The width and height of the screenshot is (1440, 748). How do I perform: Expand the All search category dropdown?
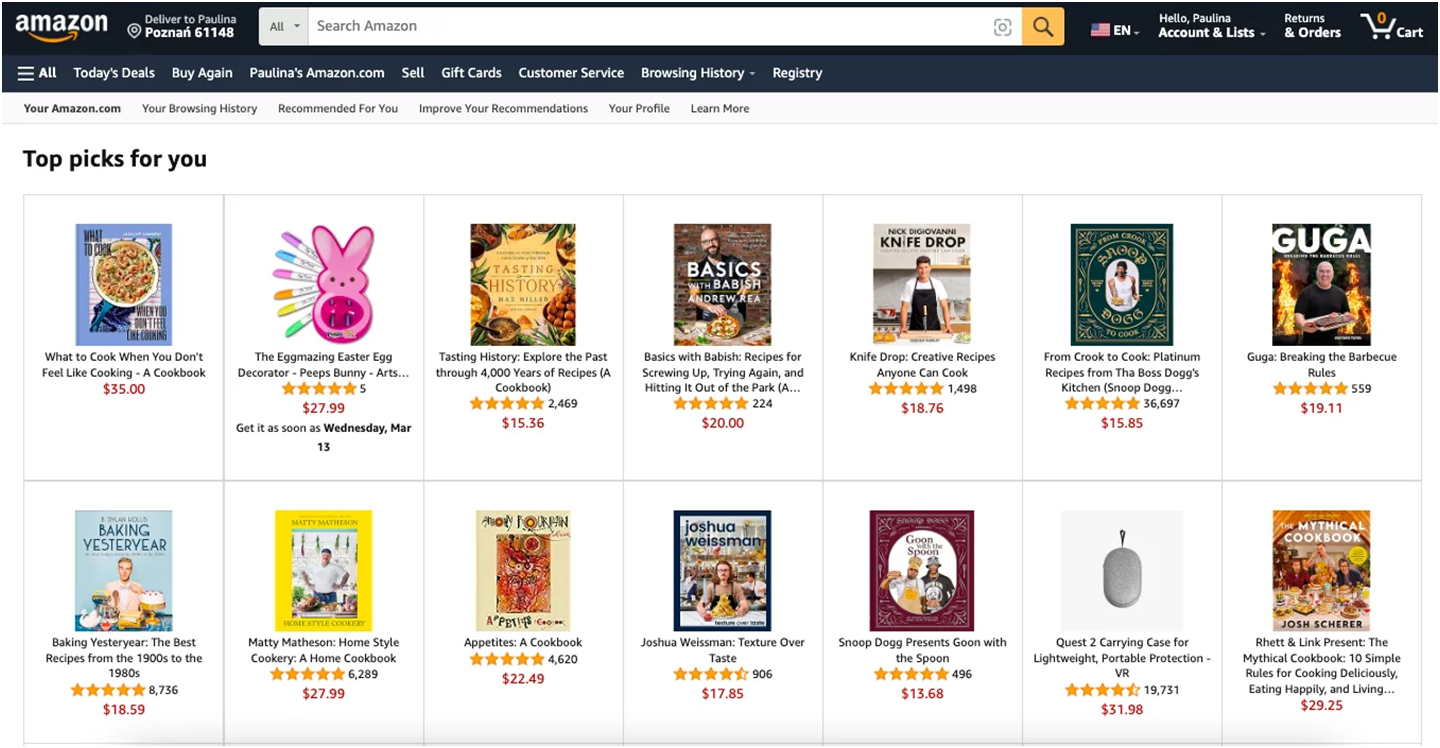284,27
